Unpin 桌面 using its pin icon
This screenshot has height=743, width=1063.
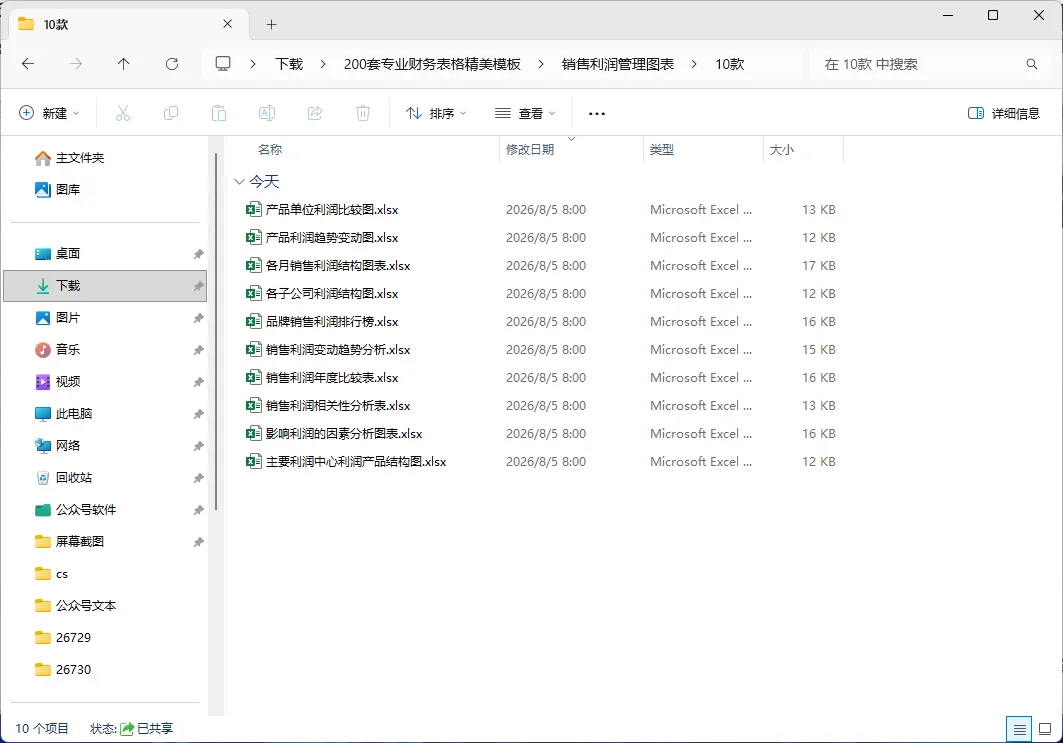click(198, 254)
